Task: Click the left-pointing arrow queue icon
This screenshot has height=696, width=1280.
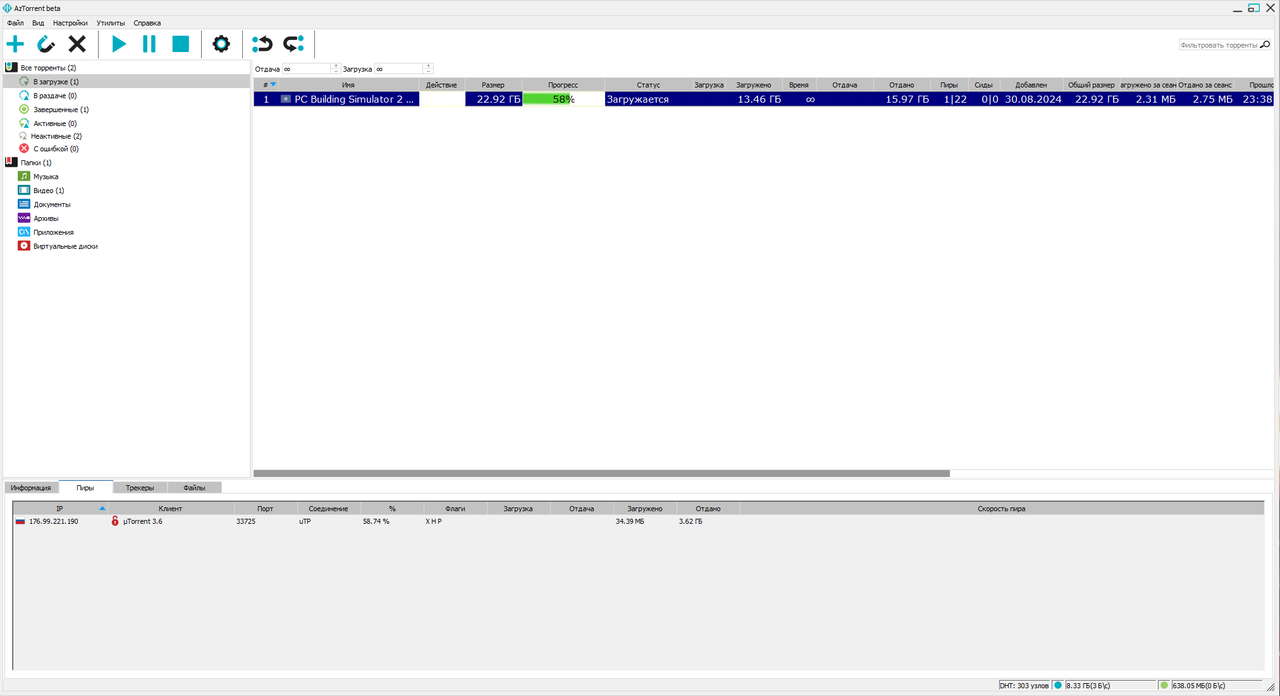Action: point(262,44)
